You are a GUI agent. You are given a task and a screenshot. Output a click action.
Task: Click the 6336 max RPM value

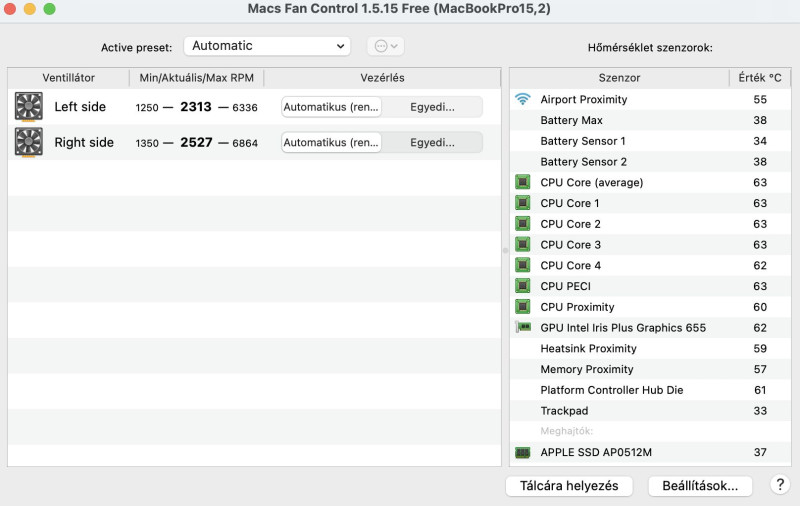[x=245, y=108]
